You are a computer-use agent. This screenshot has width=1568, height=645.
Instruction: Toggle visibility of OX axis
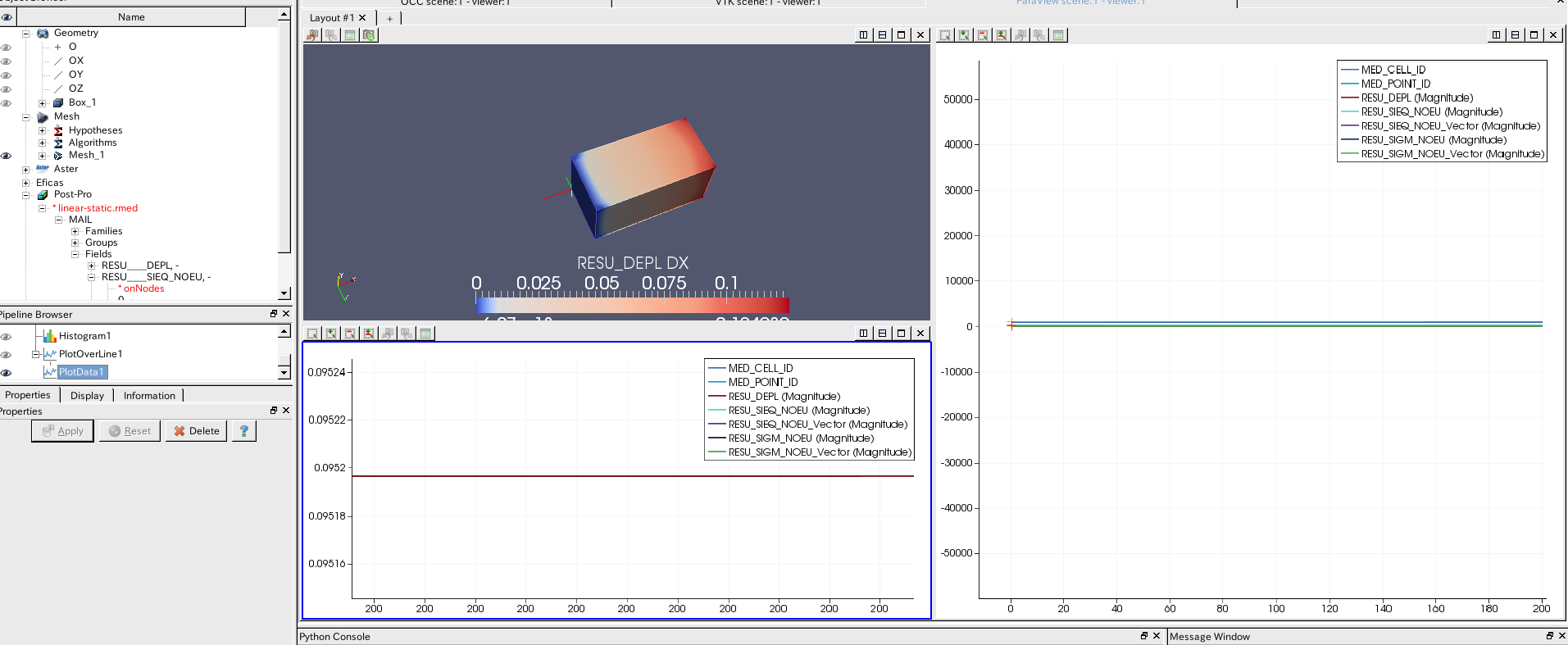coord(7,61)
